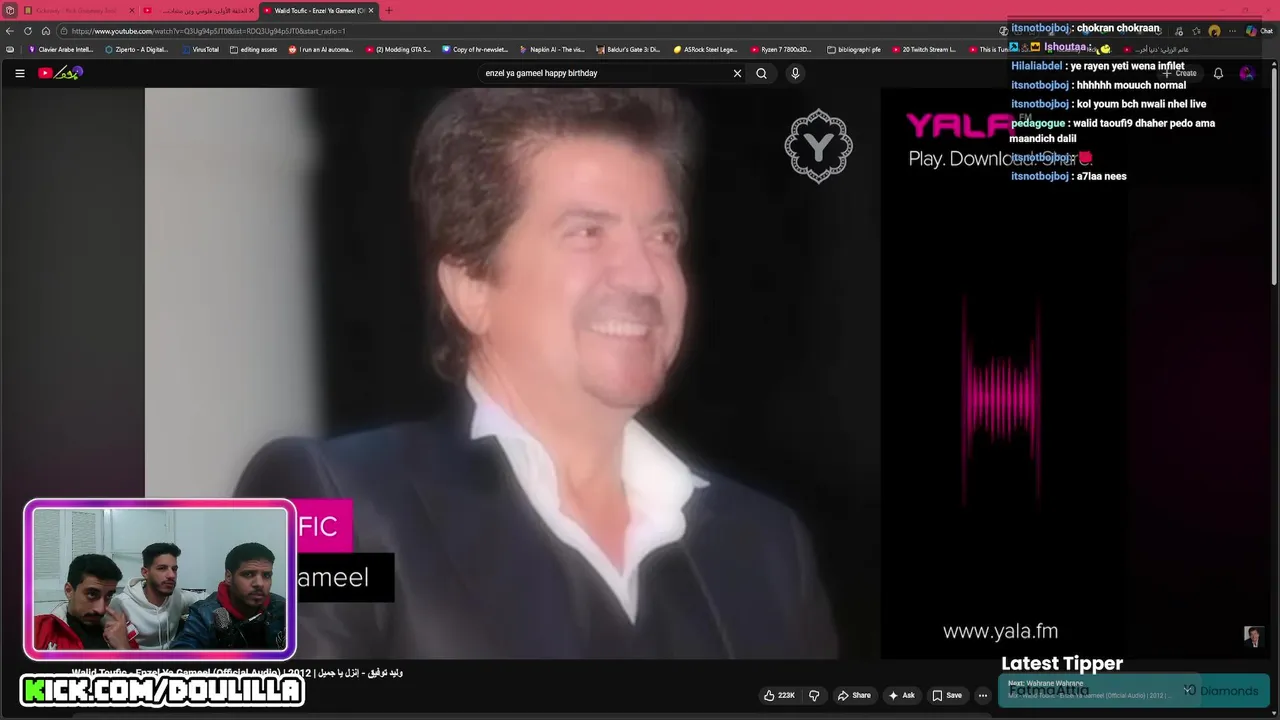Open the 20 Twitch Stream bookmark
Screen dimensions: 1280x720
point(924,49)
